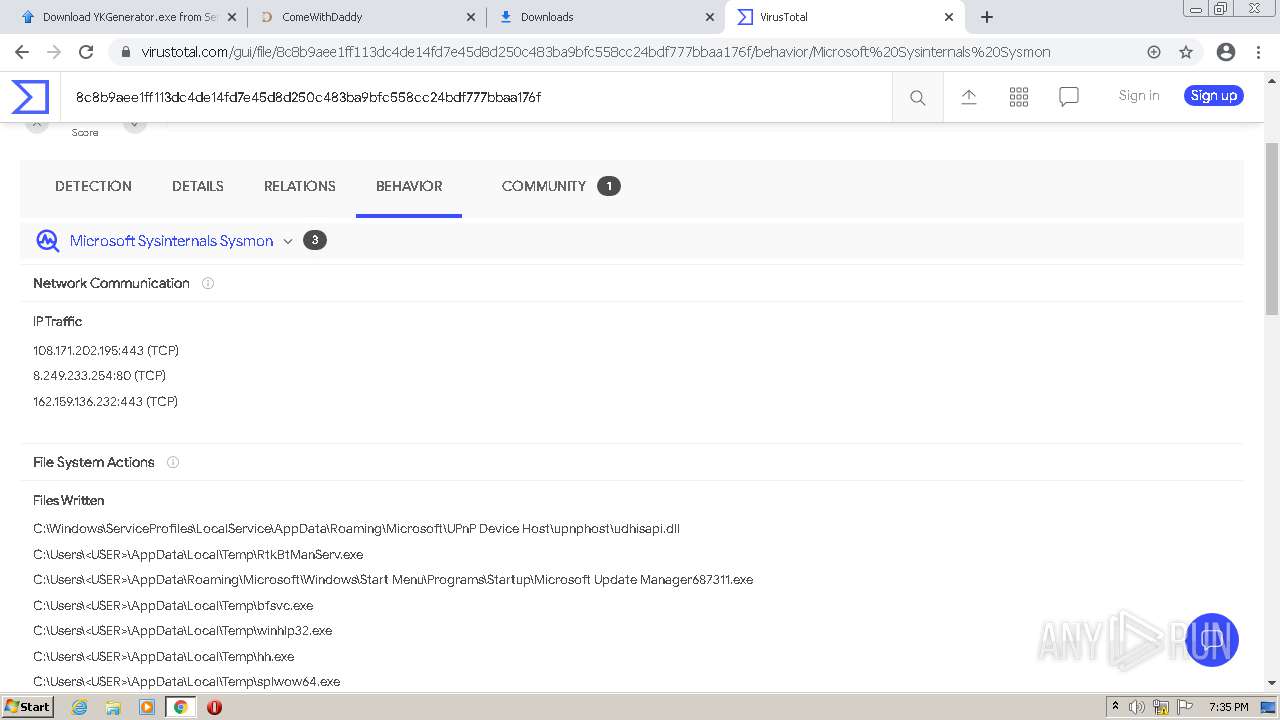This screenshot has height=720, width=1280.
Task: Click the browser forward arrow
Action: (x=54, y=52)
